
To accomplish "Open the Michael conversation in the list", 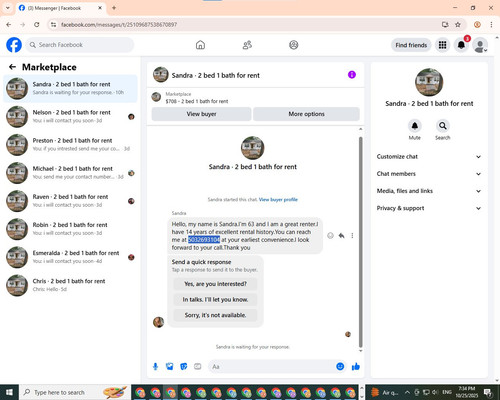I will [x=70, y=173].
